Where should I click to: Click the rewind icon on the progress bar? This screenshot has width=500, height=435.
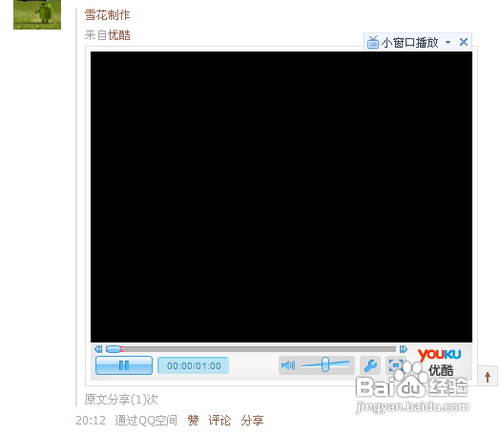click(98, 349)
